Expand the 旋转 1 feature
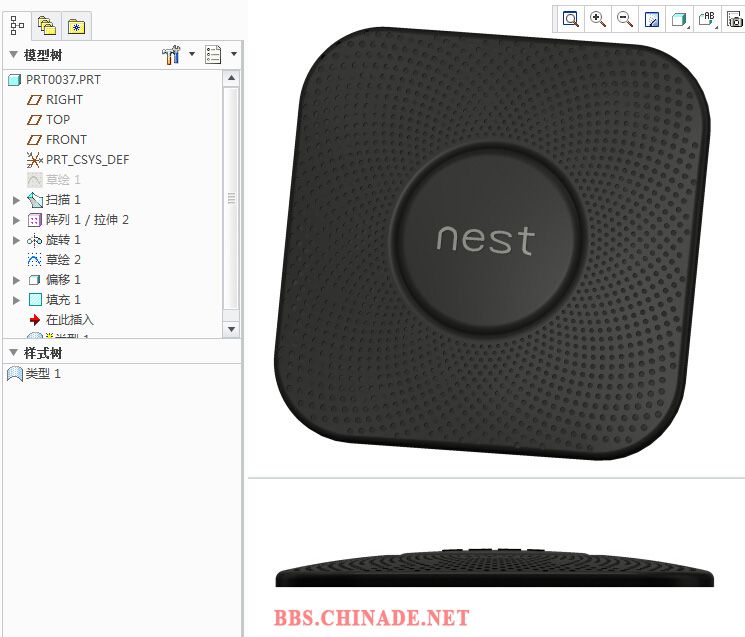The height and width of the screenshot is (637, 745). pyautogui.click(x=16, y=240)
